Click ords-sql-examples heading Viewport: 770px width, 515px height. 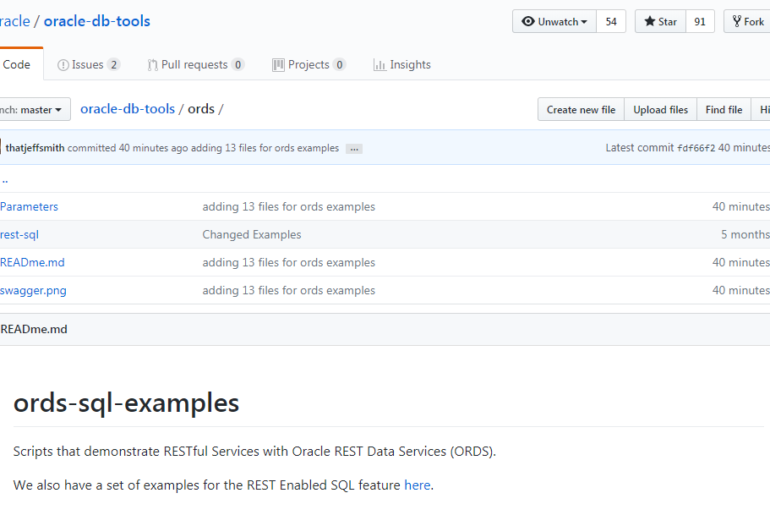click(126, 403)
